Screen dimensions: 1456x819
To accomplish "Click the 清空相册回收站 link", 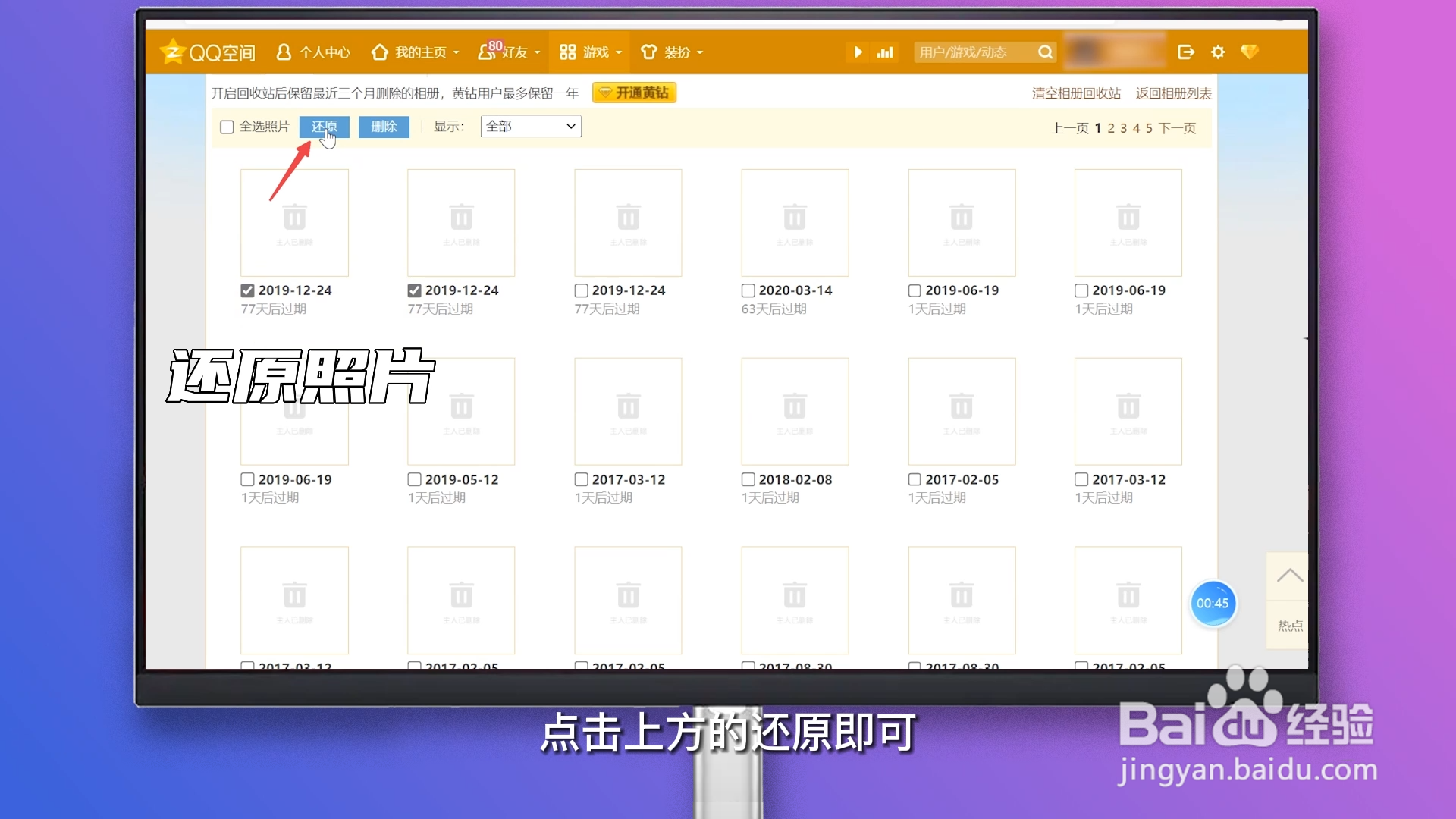I will 1075,92.
